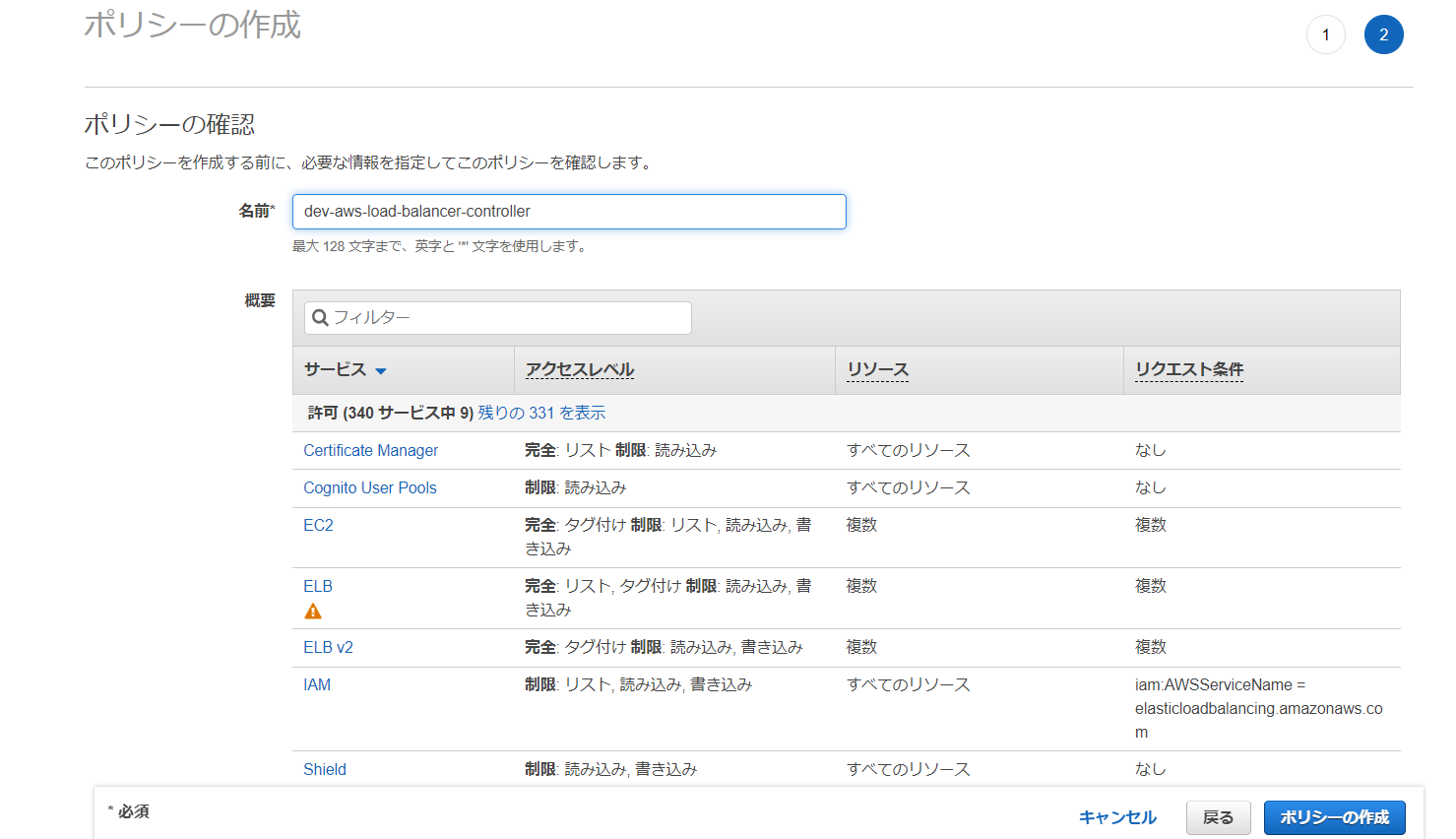The width and height of the screenshot is (1456, 839).
Task: Focus the policy 名前 input field
Action: pos(569,212)
